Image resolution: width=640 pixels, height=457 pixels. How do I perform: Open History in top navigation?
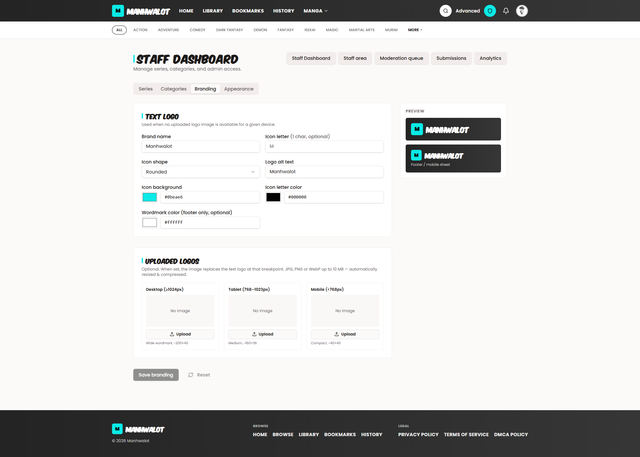point(283,11)
